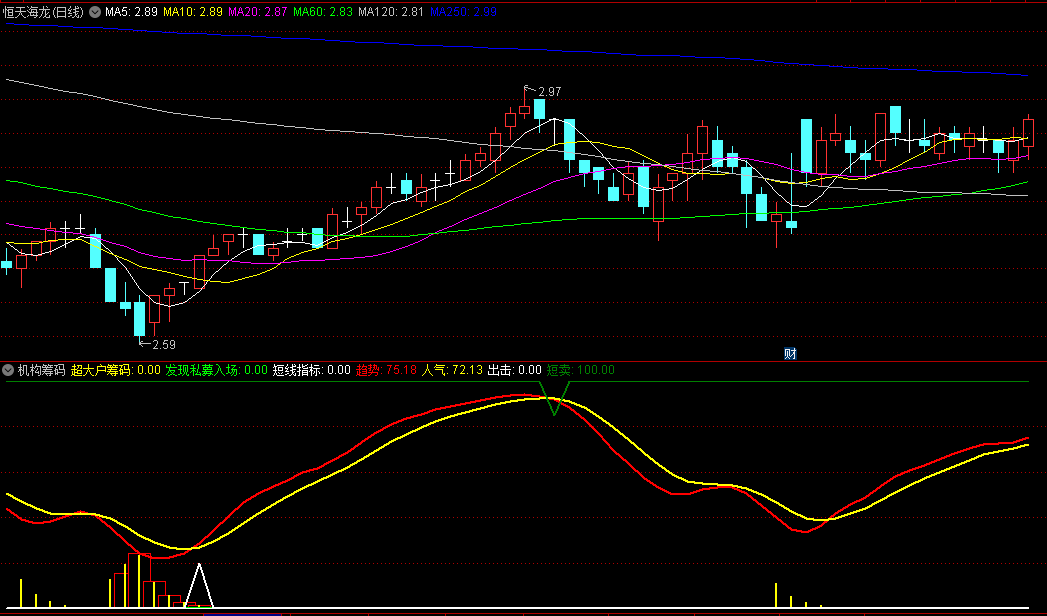Click the 短线指标: 0.00 value
The image size is (1047, 616).
(x=312, y=370)
